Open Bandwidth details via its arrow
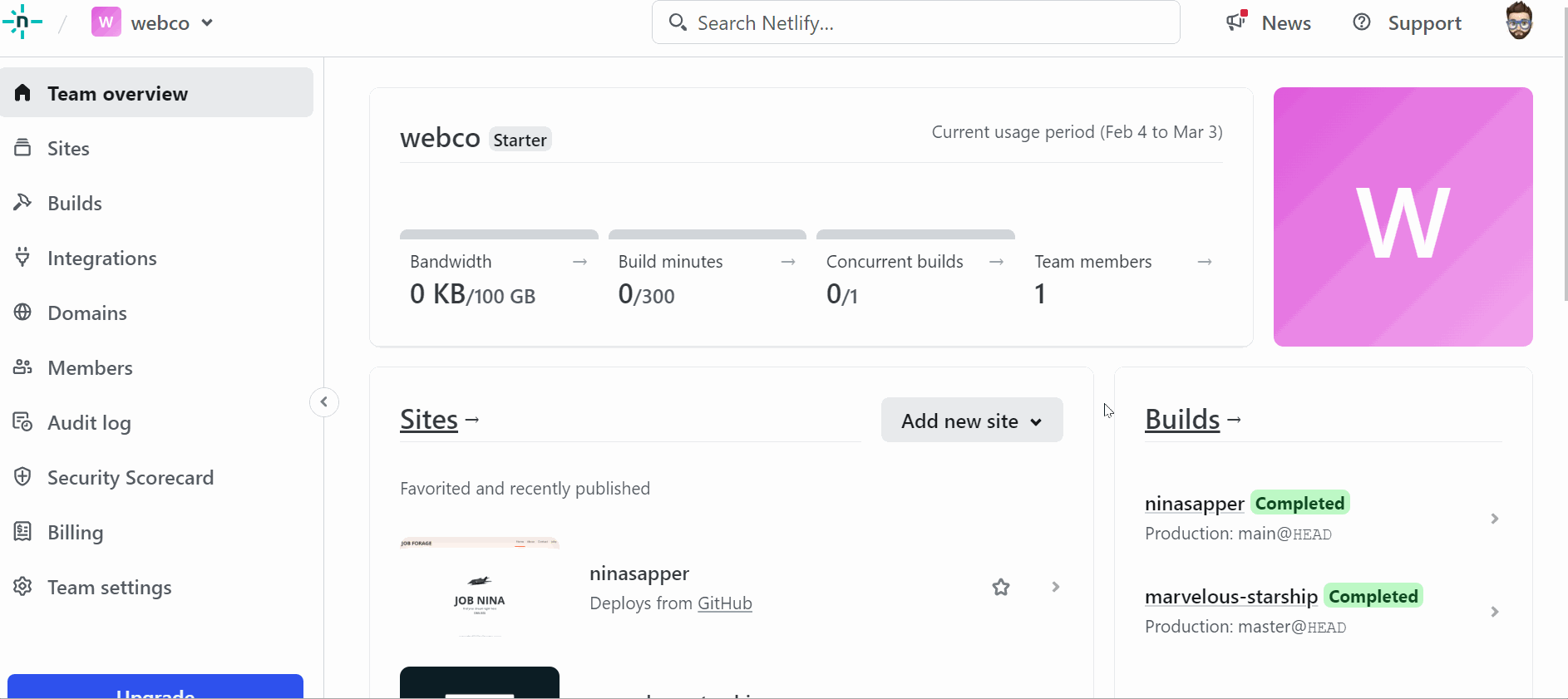1568x699 pixels. point(580,262)
